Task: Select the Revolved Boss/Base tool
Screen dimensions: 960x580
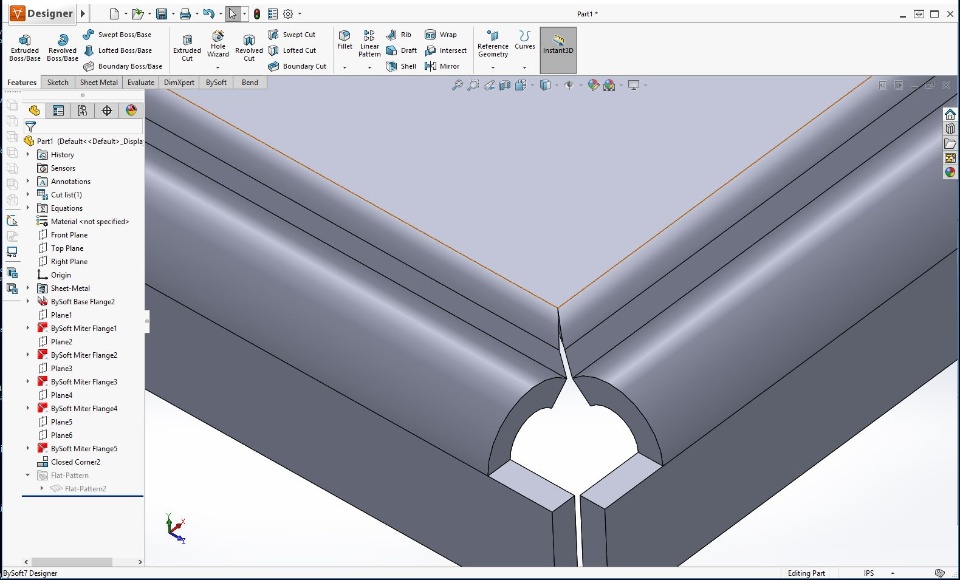Action: click(x=62, y=48)
